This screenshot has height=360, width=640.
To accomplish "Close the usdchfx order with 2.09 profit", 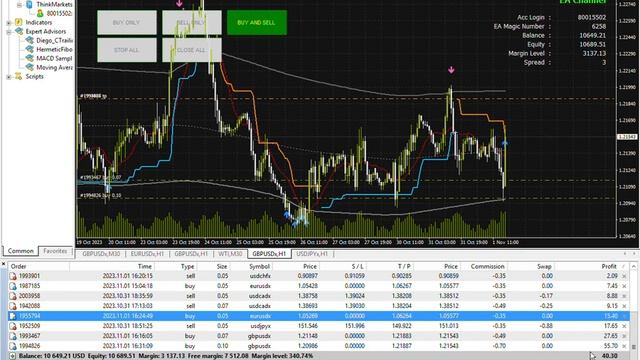I will 624,276.
